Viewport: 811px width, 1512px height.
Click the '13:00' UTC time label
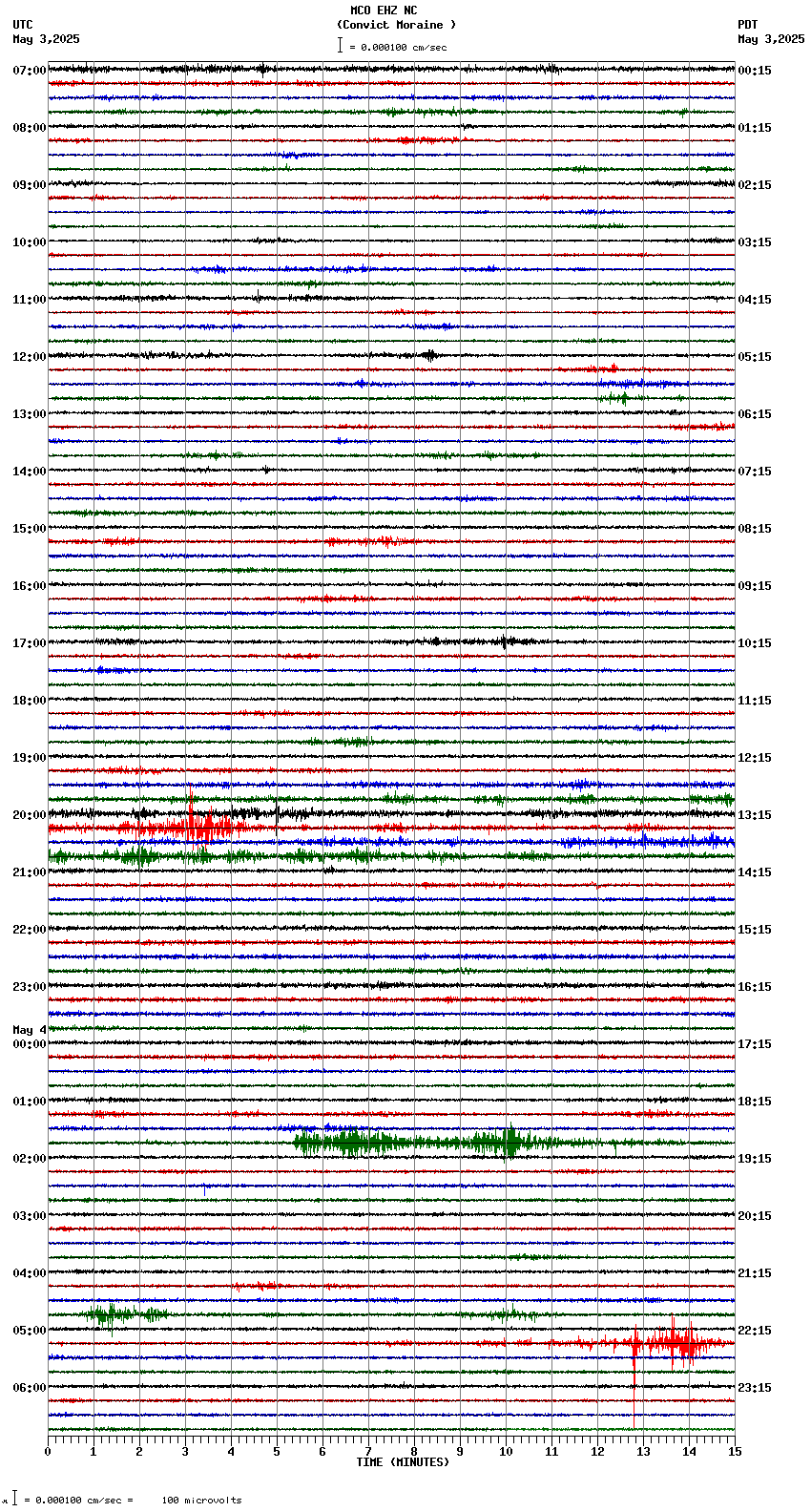30,414
